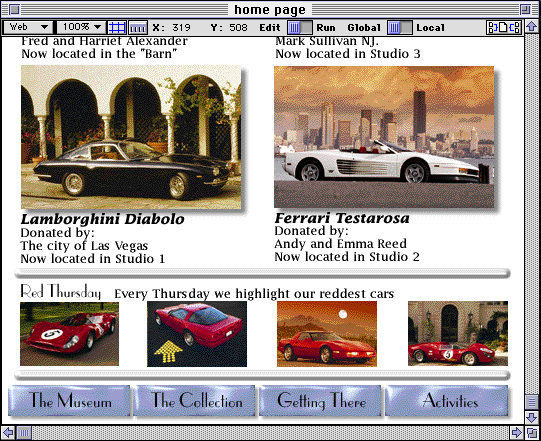Click the zoom box in title bar
541x441 pixels.
(525, 9)
